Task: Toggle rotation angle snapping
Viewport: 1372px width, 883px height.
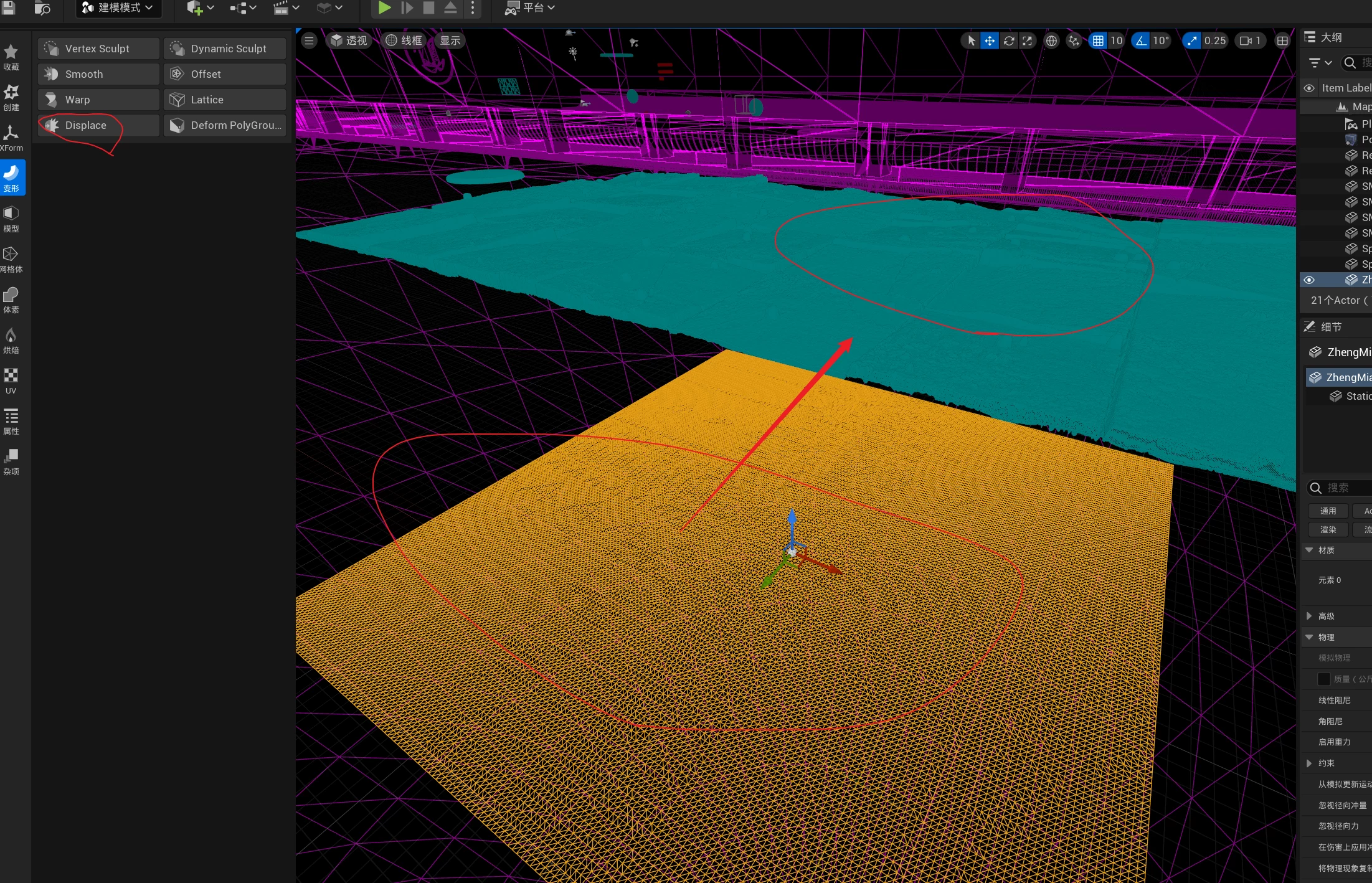Action: tap(1141, 41)
